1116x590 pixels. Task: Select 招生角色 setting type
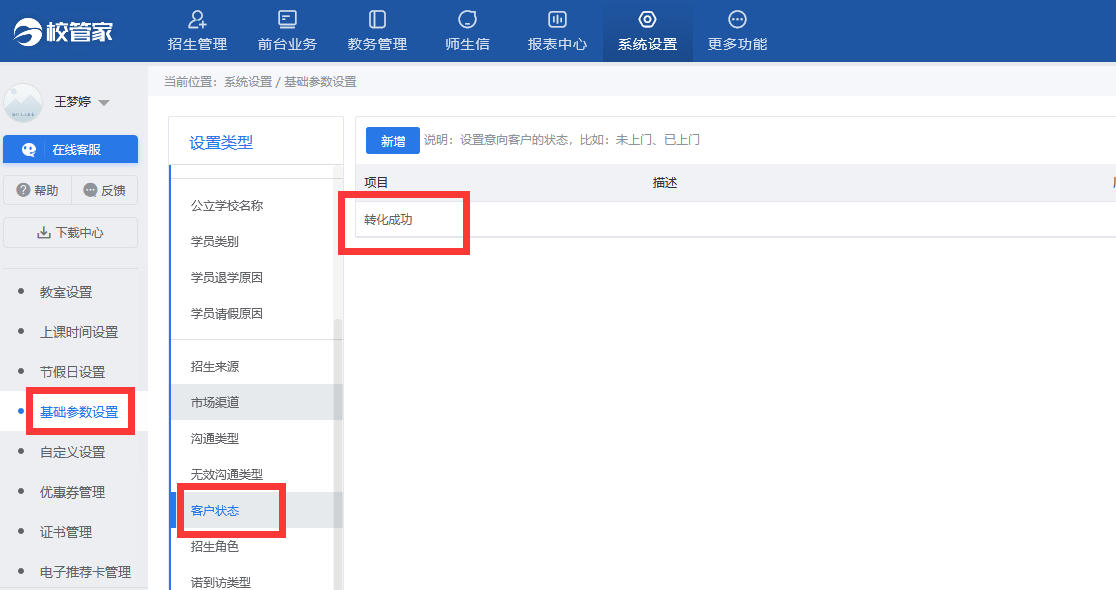tap(214, 546)
